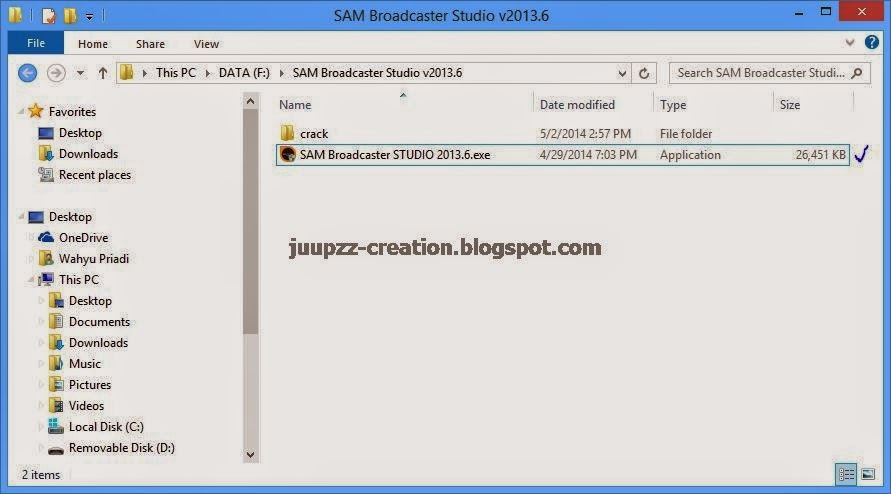This screenshot has height=494, width=891.
Task: Refresh the current folder view
Action: (x=644, y=73)
